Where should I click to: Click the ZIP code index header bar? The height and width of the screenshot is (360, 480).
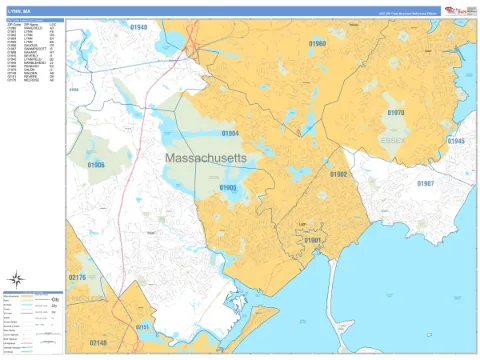tap(35, 20)
